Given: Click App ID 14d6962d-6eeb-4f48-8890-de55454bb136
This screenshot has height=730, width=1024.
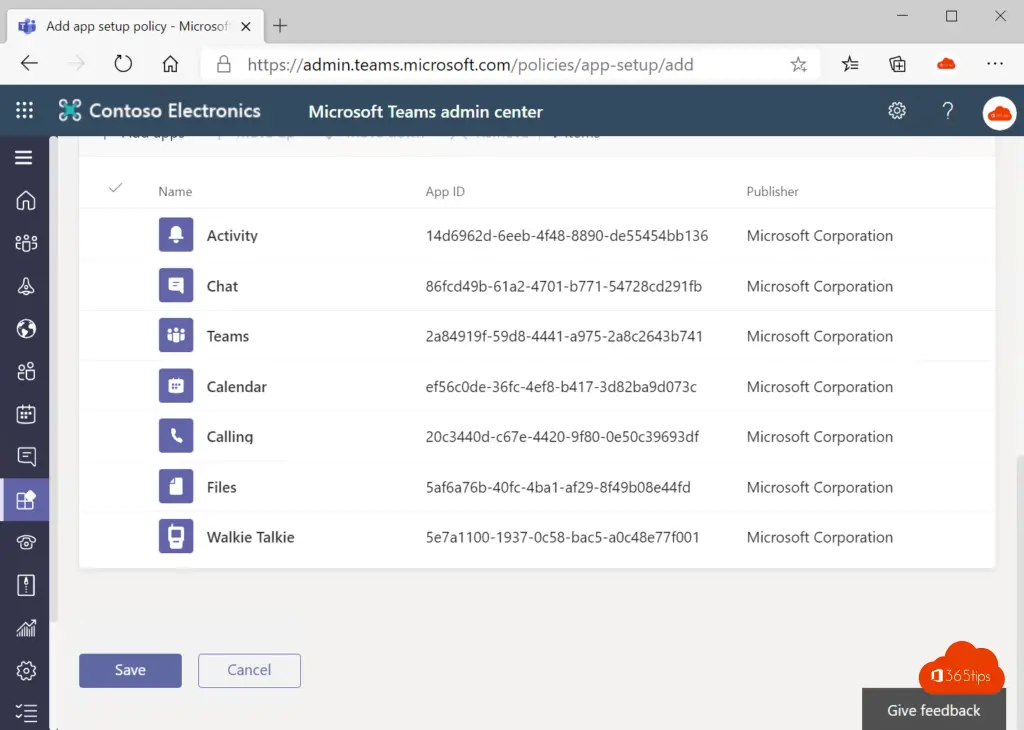Looking at the screenshot, I should [x=566, y=236].
